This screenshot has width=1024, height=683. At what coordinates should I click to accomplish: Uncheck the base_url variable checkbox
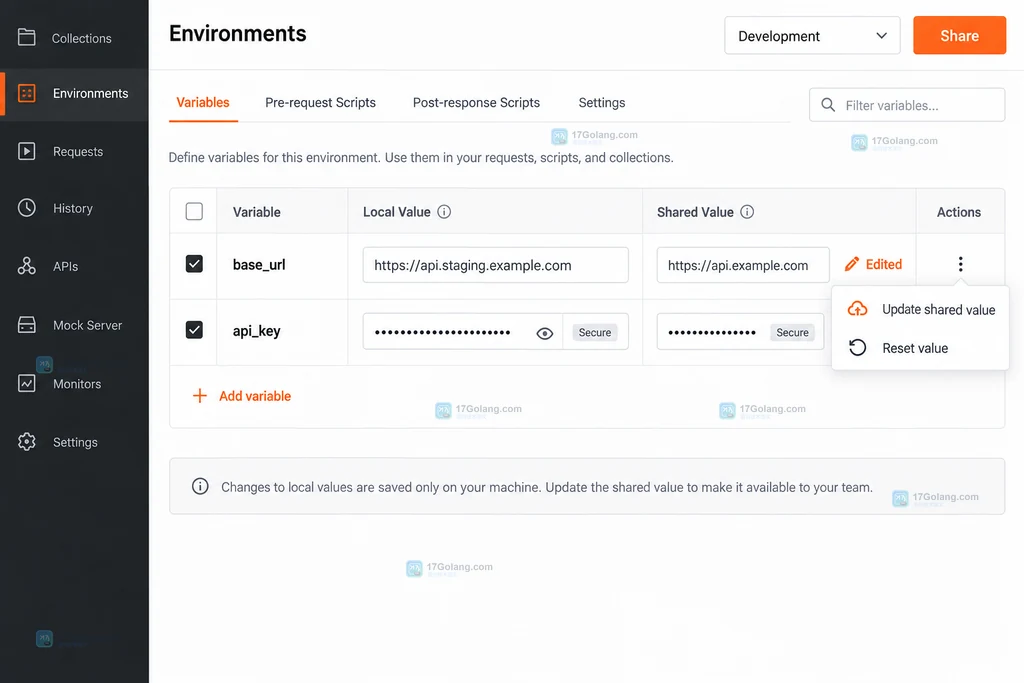194,264
